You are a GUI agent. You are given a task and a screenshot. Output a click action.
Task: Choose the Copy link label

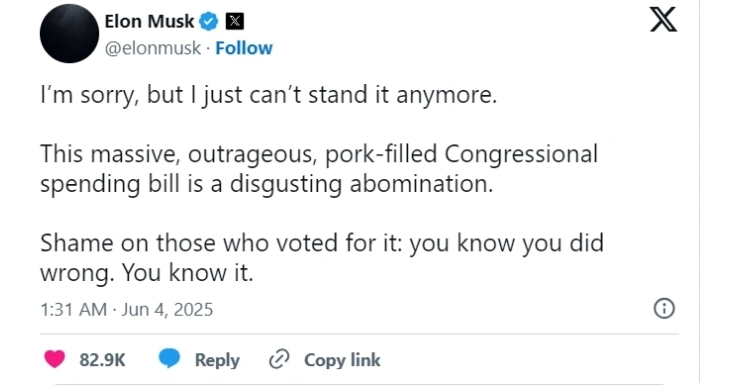click(342, 360)
